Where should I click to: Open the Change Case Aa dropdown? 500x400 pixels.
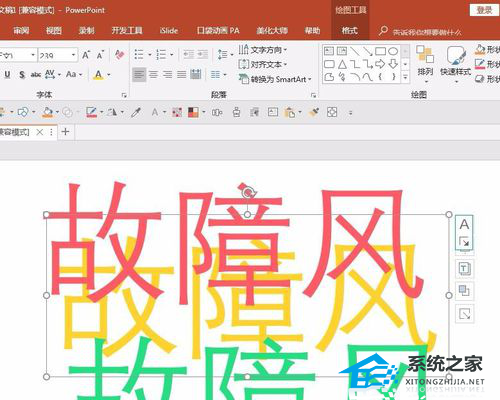coord(74,74)
